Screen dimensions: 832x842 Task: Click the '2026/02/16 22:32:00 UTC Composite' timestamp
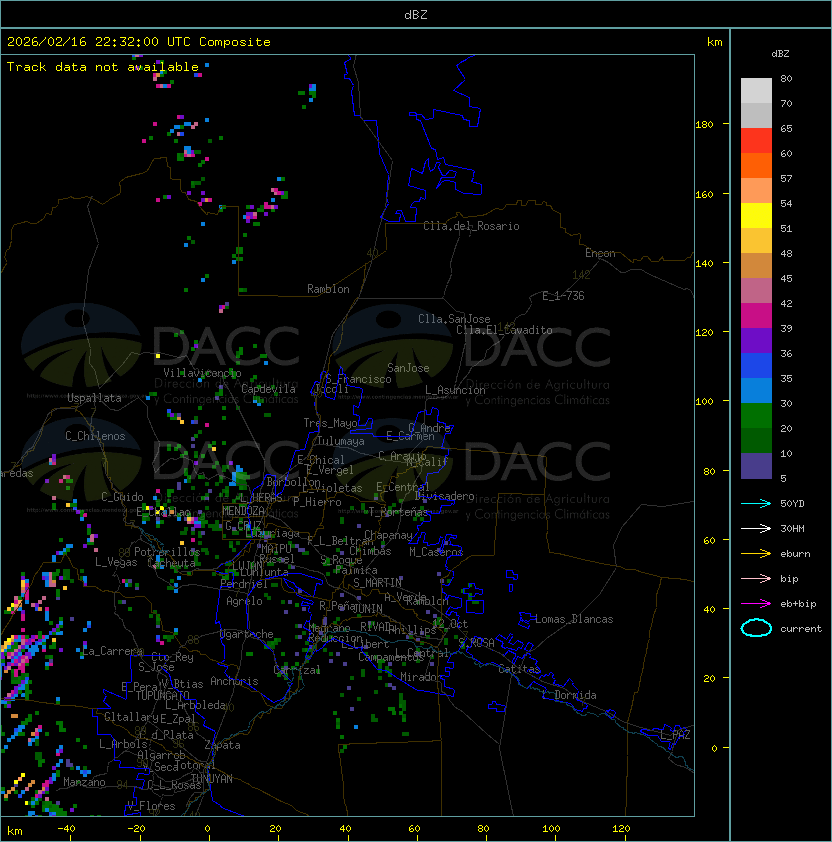[139, 42]
